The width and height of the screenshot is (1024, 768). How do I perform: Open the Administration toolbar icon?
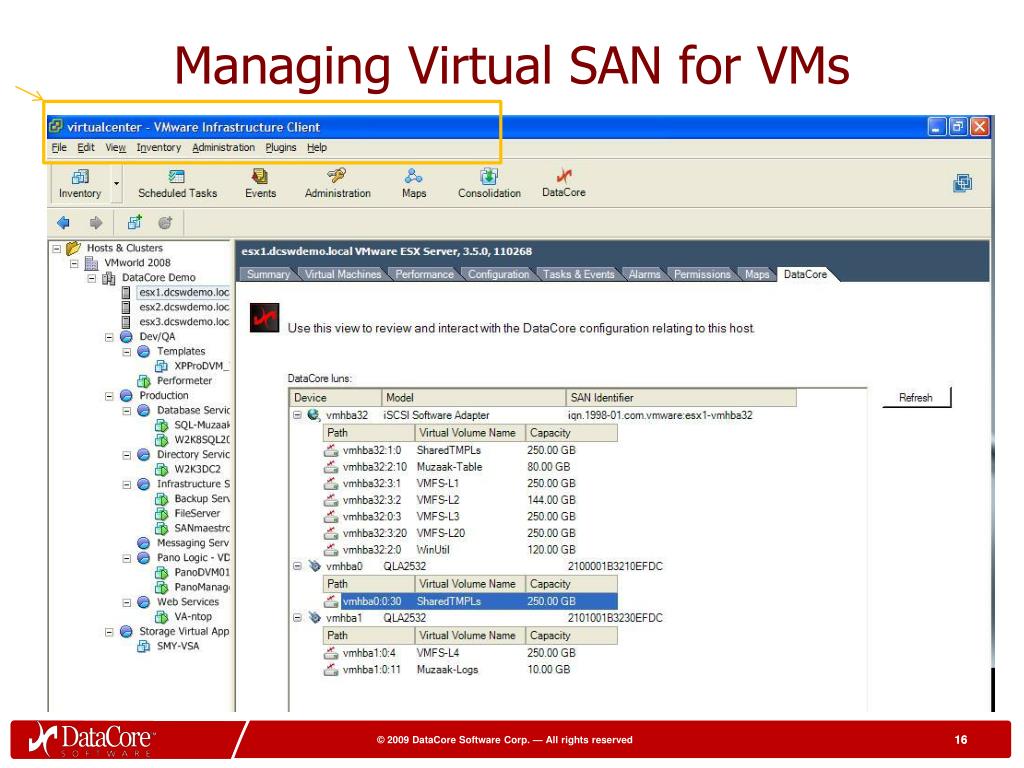point(337,184)
